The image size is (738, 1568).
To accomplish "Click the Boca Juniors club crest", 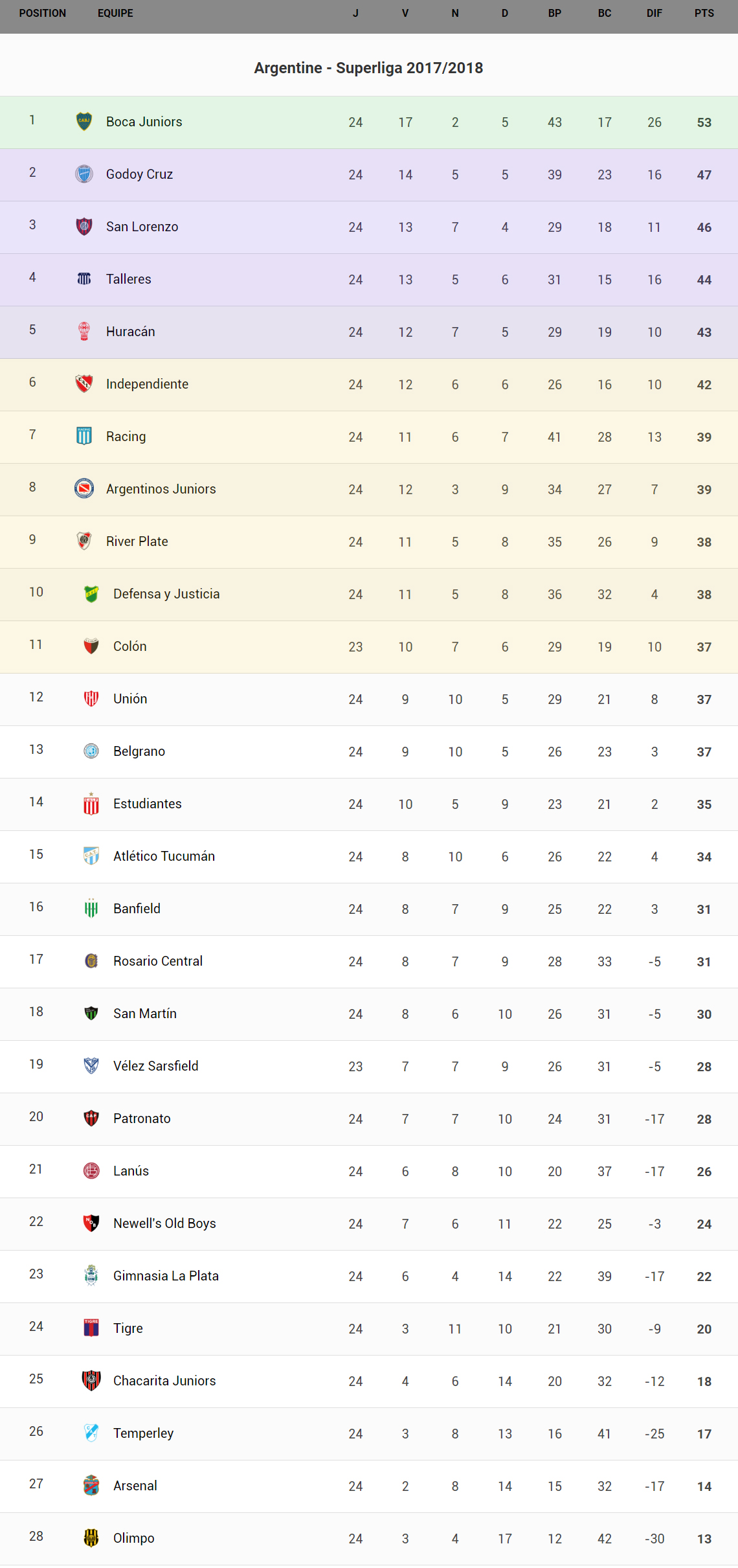I will pos(84,122).
